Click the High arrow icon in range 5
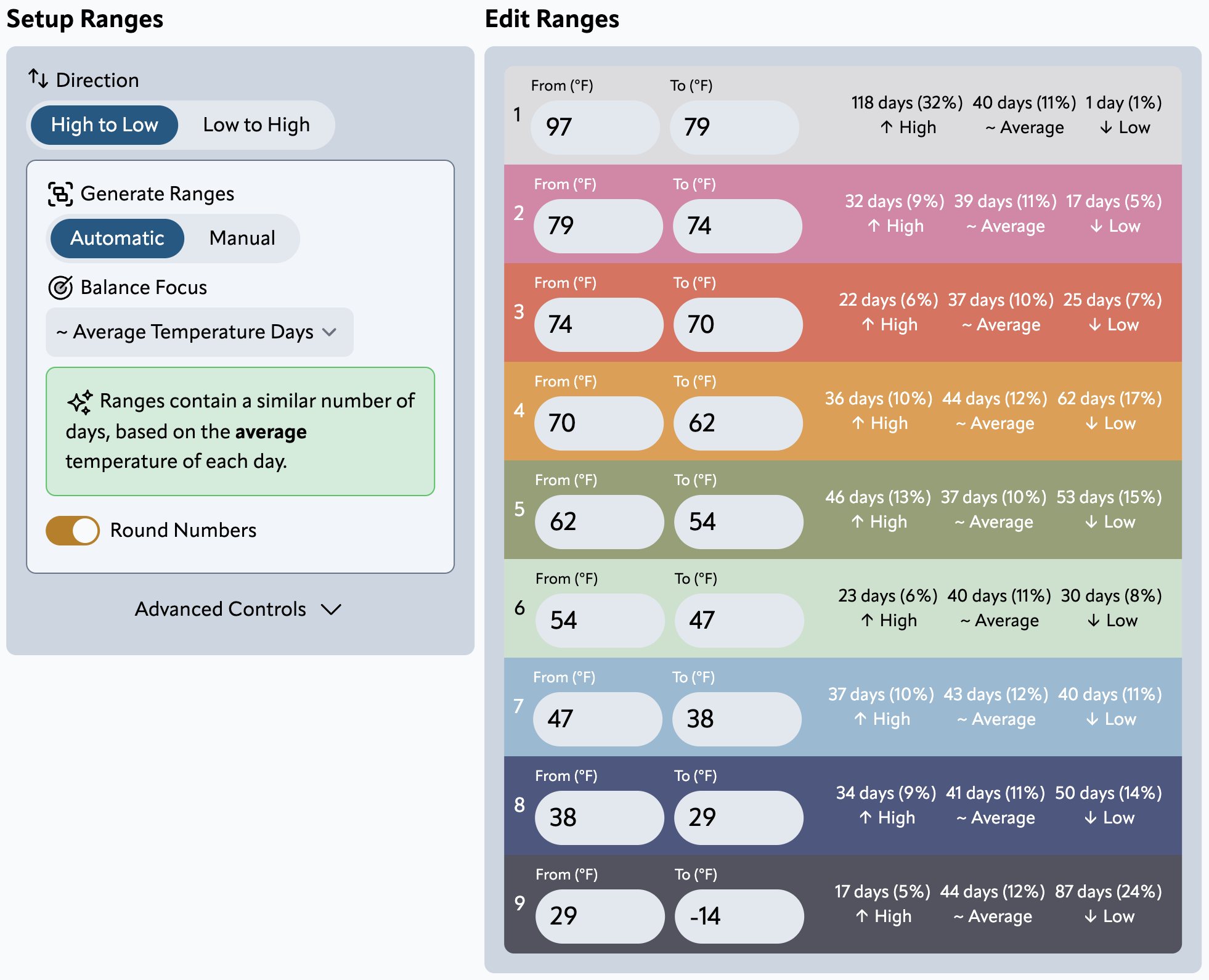The height and width of the screenshot is (980, 1209). 858,521
